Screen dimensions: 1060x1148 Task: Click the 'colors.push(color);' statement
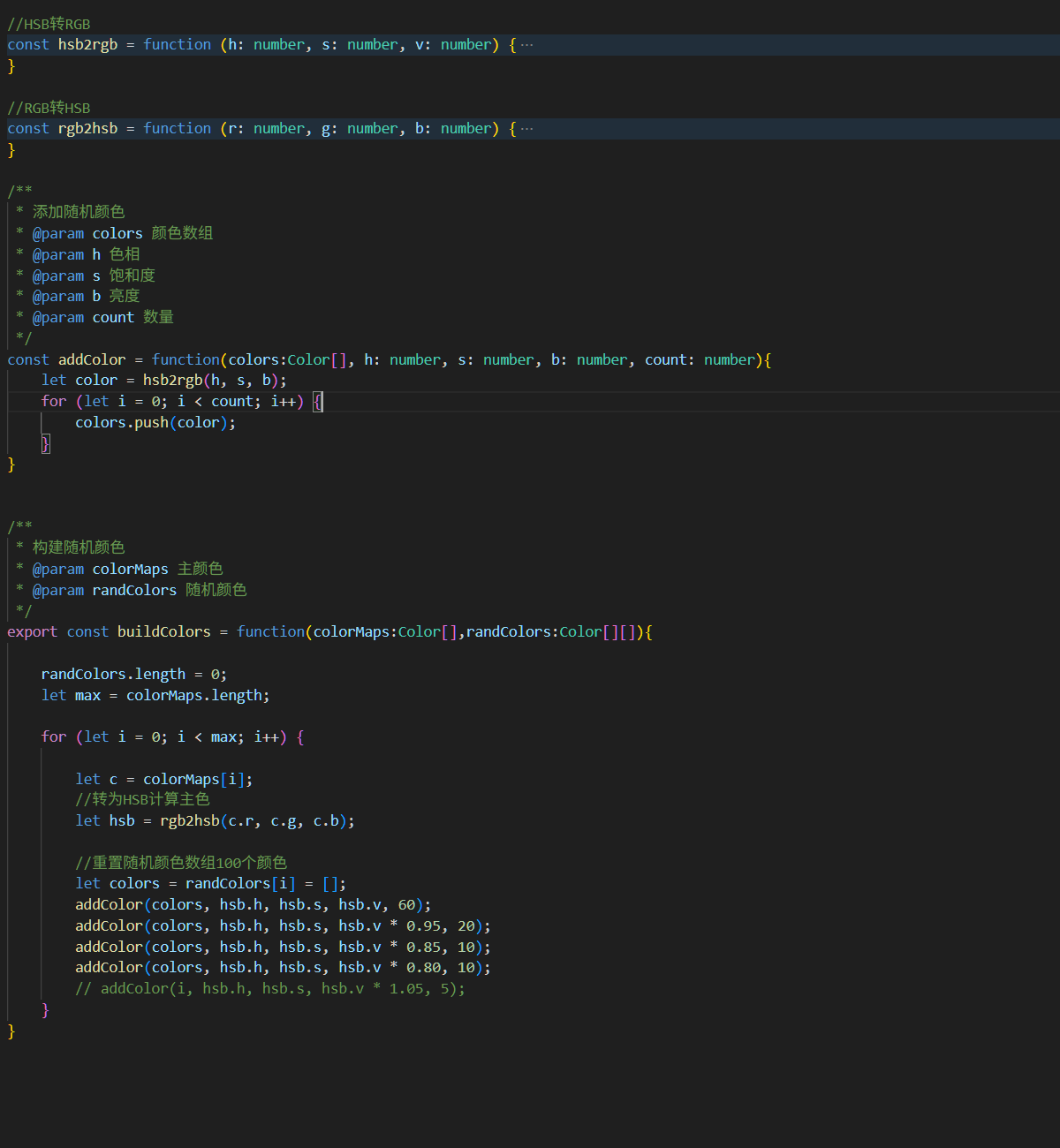pos(155,423)
